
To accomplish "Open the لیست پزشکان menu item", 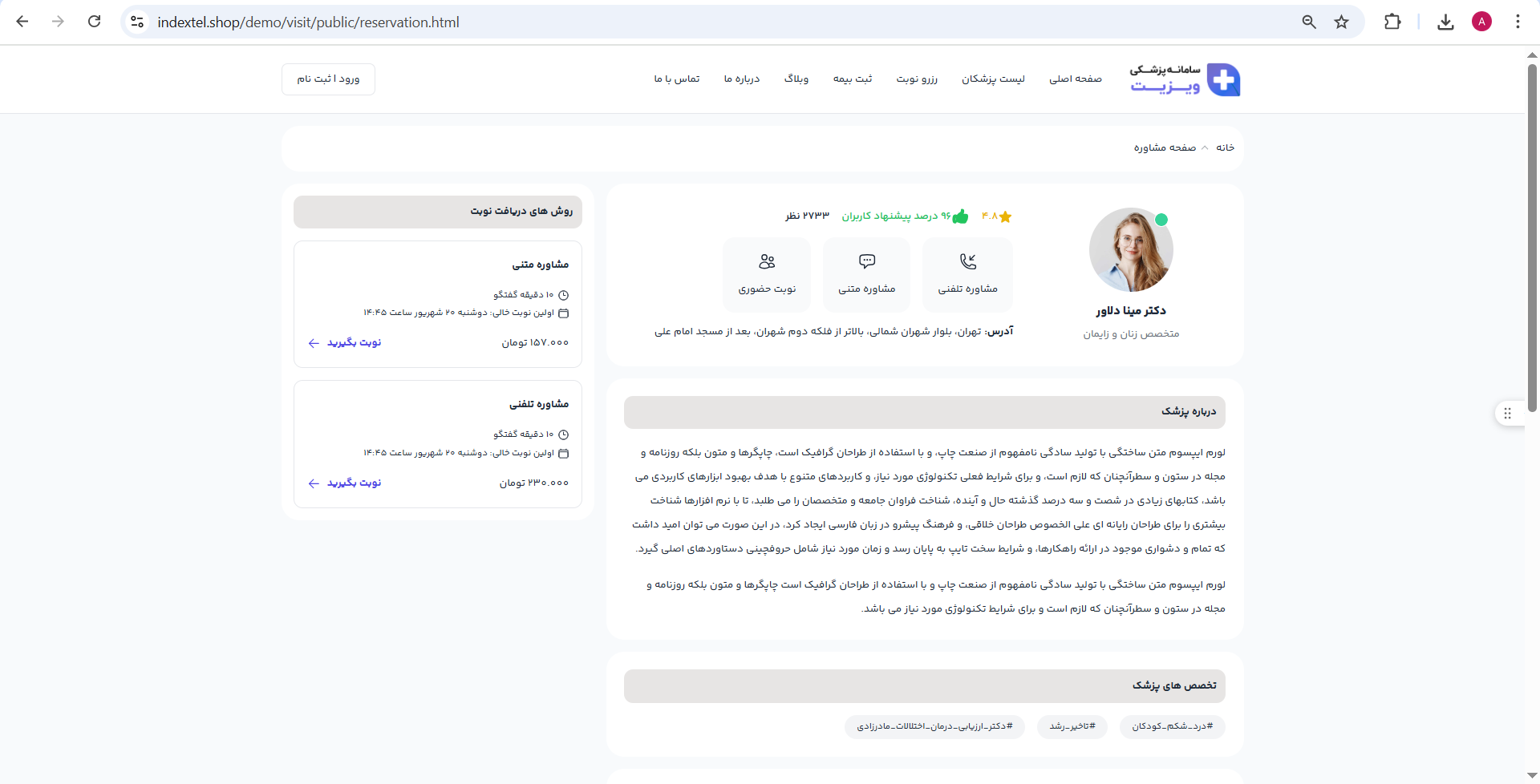I will (x=993, y=79).
